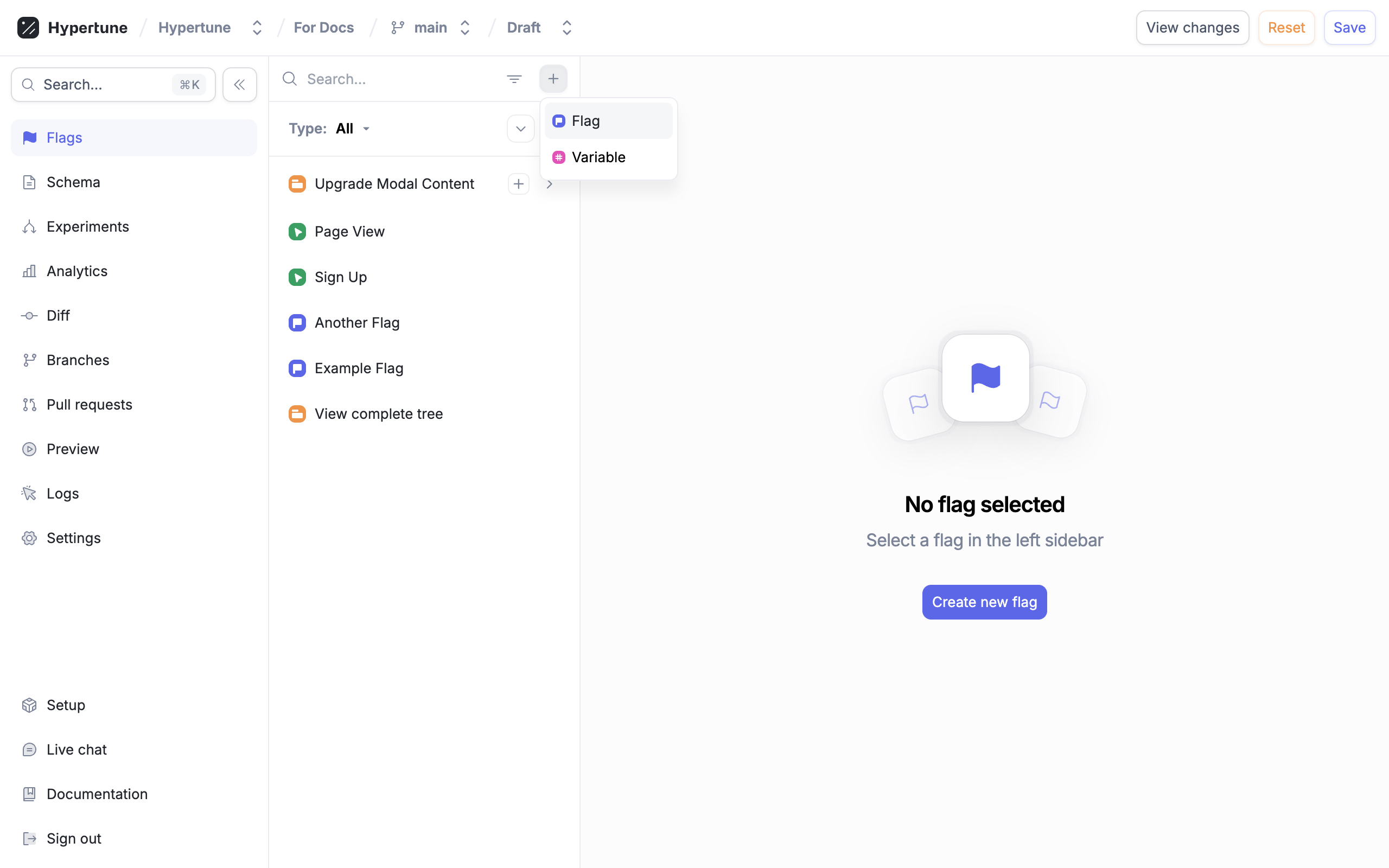Viewport: 1389px width, 868px height.
Task: Click the filter icon in flag search
Action: coord(514,79)
